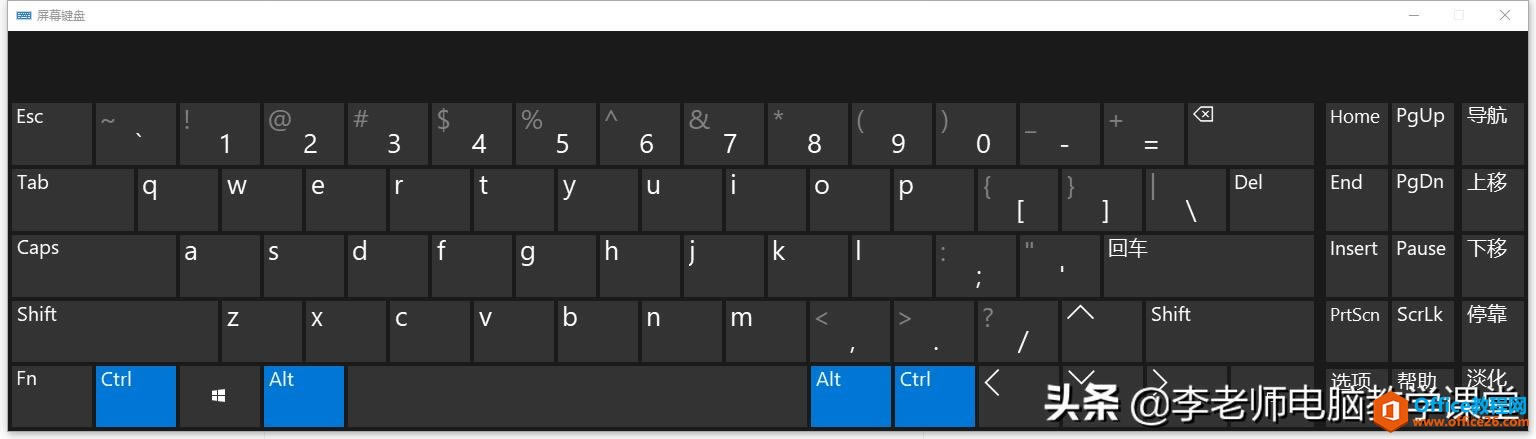The height and width of the screenshot is (439, 1536).
Task: Click the PrtScn key
Action: click(1356, 330)
